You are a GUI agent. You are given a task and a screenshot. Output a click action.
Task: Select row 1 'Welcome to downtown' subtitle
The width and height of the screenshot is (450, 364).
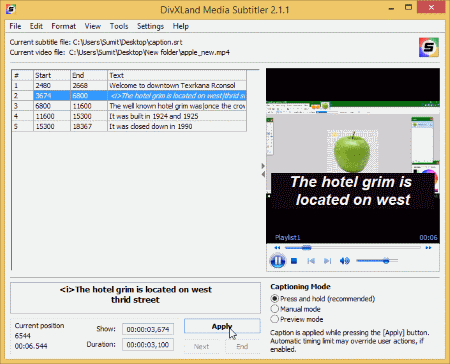pyautogui.click(x=129, y=85)
